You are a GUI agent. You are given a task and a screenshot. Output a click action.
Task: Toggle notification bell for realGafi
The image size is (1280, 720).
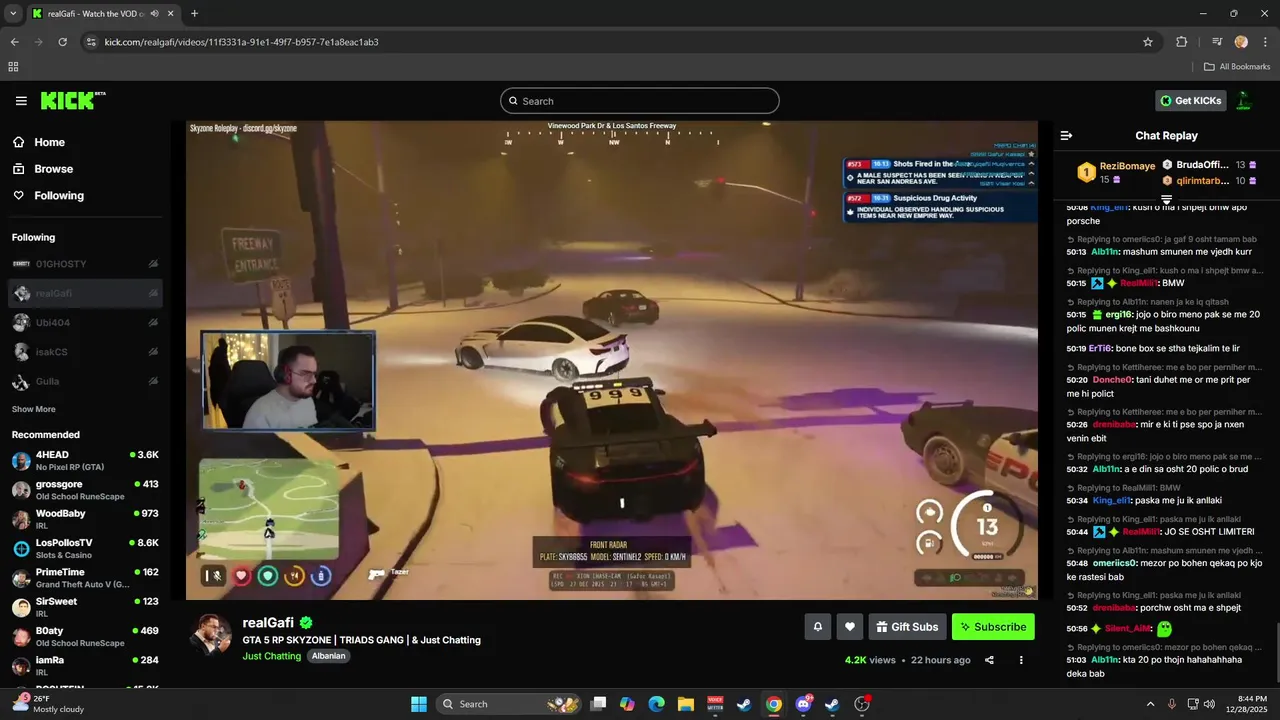click(x=817, y=627)
